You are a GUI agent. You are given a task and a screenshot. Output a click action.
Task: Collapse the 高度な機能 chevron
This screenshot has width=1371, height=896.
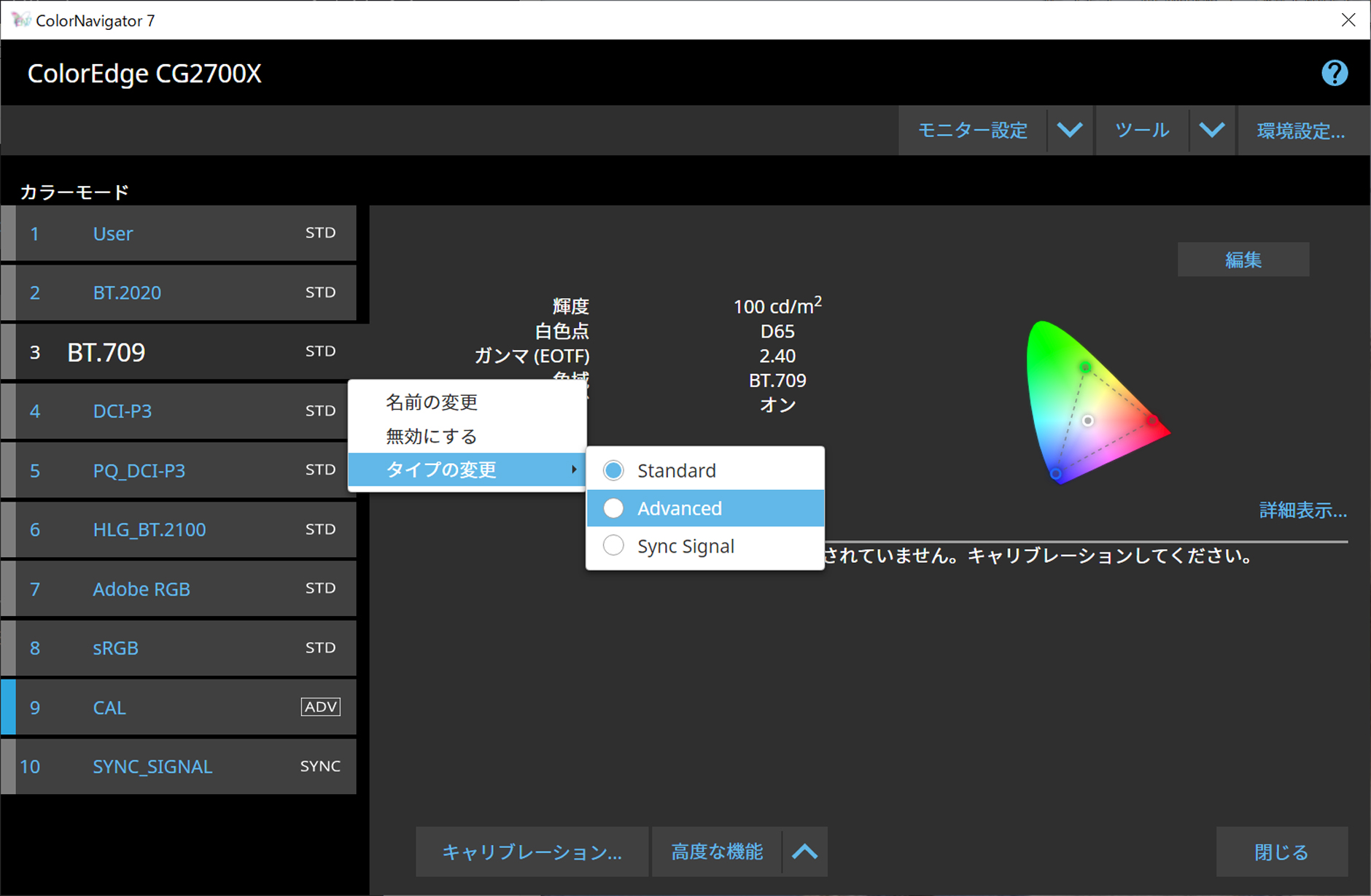(805, 852)
